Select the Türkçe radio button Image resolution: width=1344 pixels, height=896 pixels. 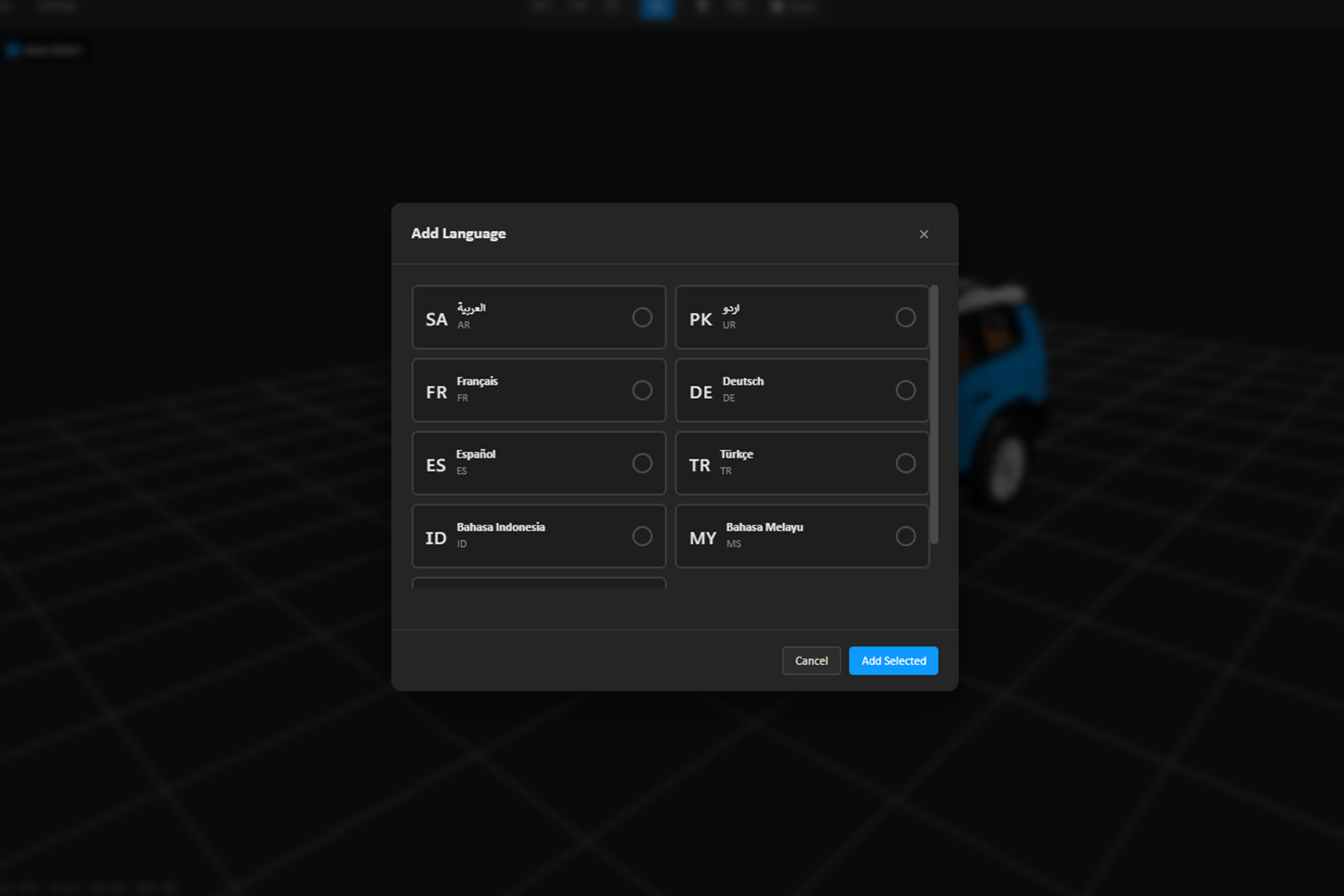click(905, 463)
